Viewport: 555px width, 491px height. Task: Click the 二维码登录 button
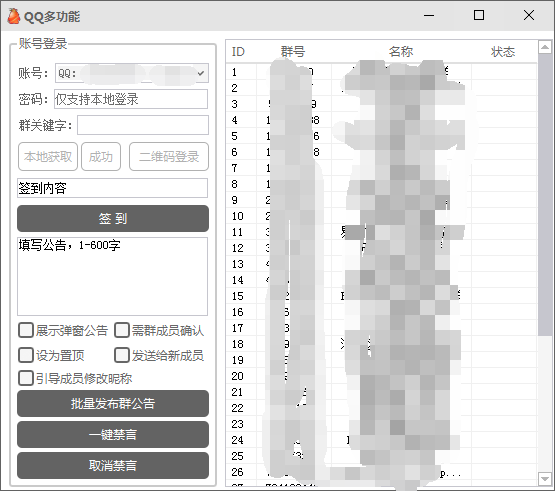click(x=169, y=156)
